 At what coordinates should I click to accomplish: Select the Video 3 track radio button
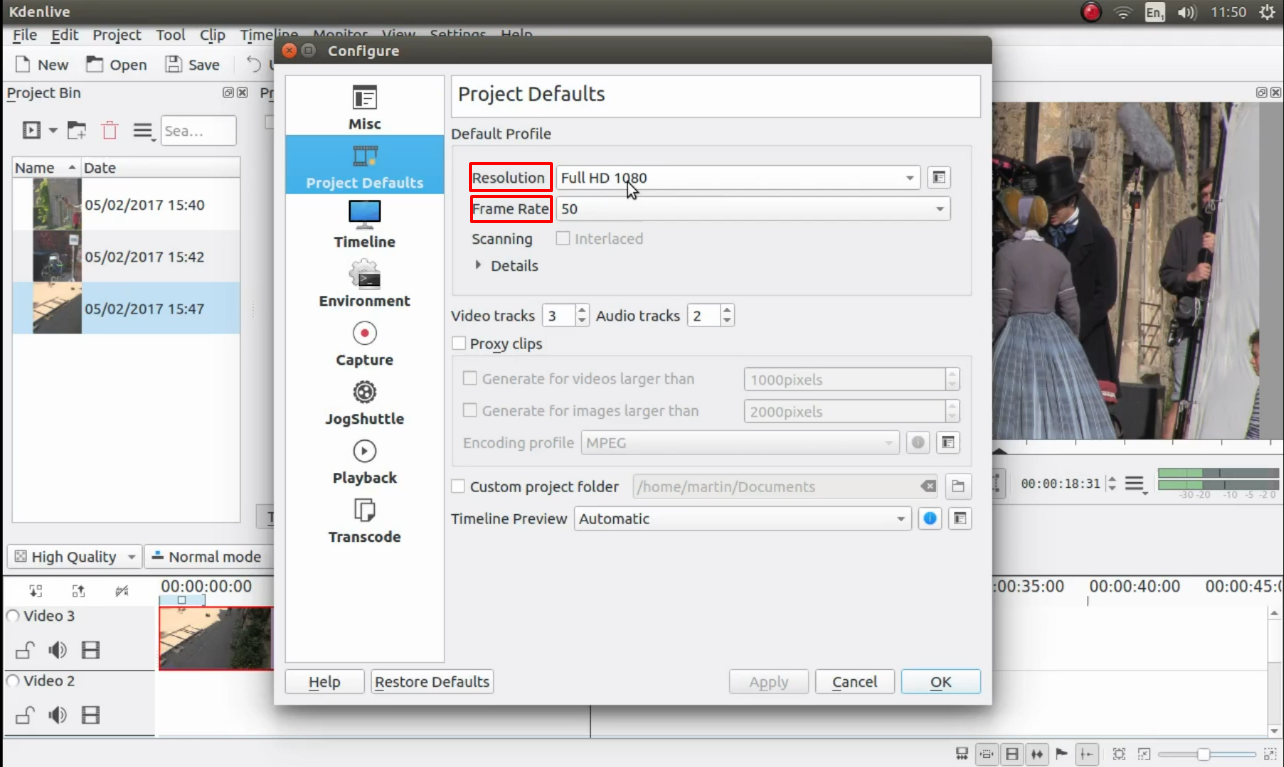coord(13,616)
